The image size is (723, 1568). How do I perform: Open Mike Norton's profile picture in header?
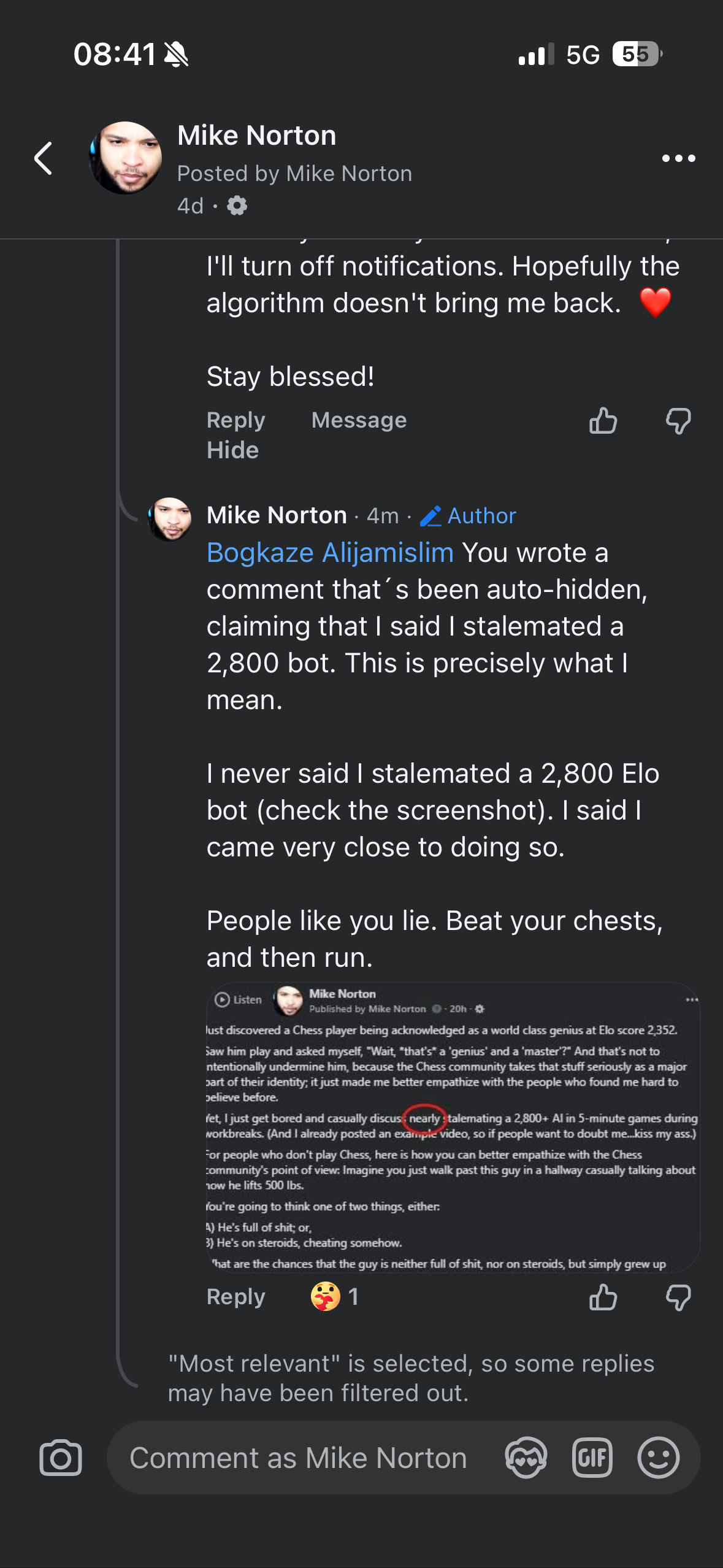[126, 158]
